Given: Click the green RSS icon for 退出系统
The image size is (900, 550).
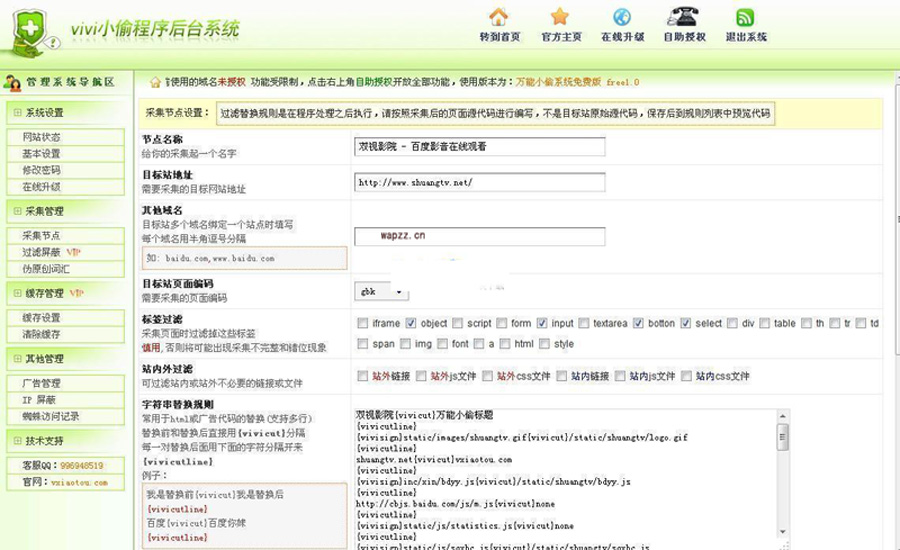Looking at the screenshot, I should [745, 17].
